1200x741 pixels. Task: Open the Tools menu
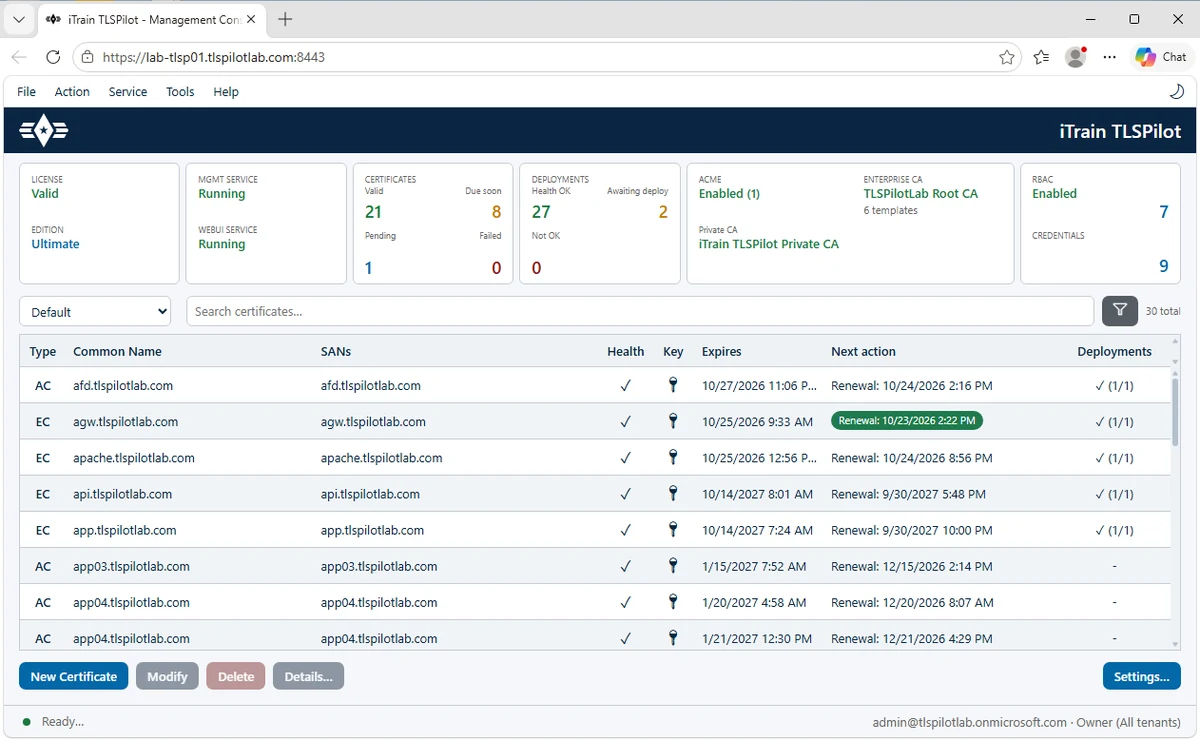[180, 91]
